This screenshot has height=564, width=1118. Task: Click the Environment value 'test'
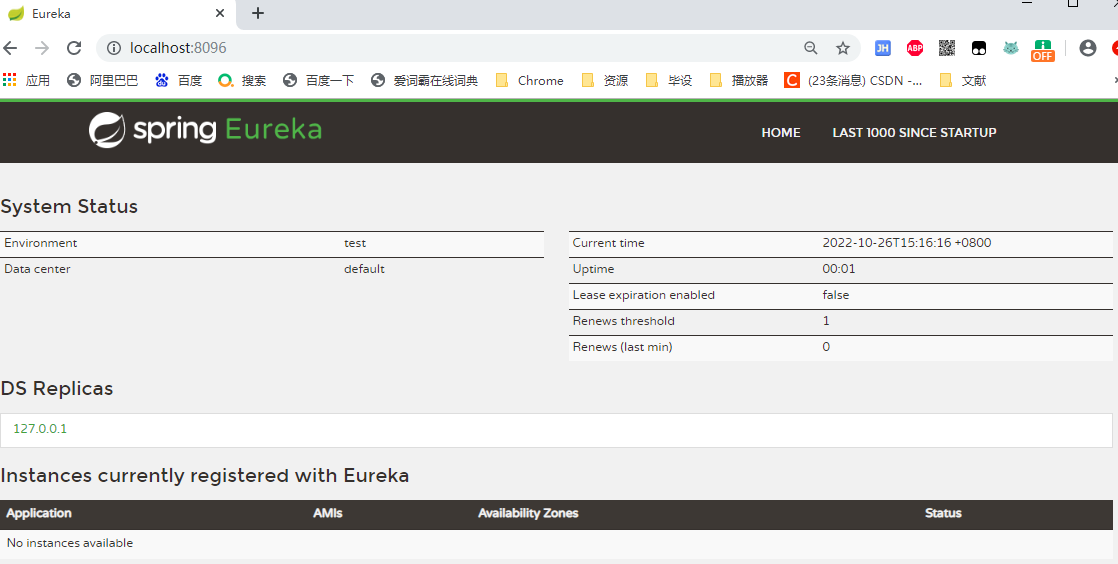pyautogui.click(x=355, y=243)
